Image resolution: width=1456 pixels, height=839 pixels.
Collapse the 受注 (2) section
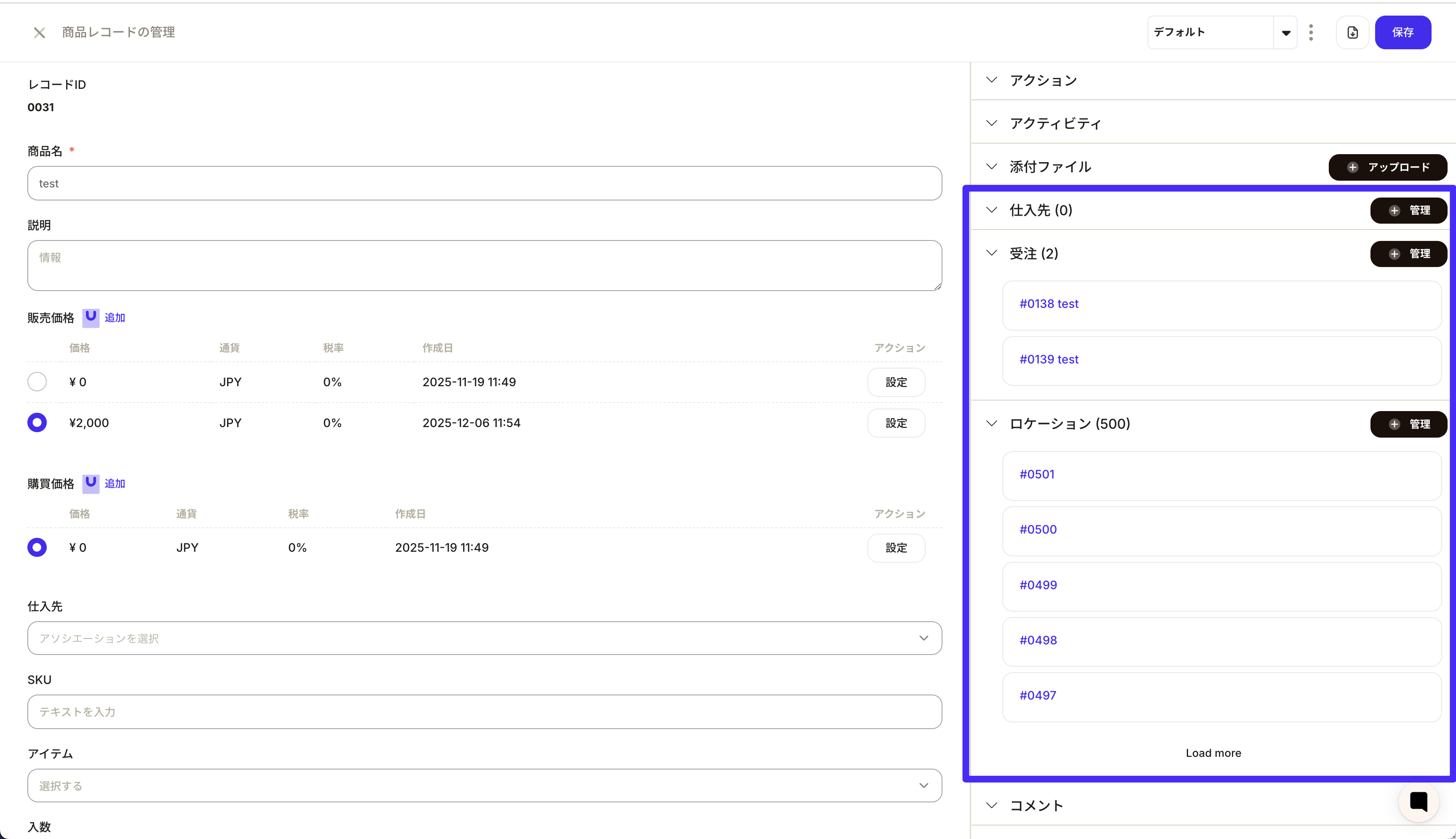point(991,254)
